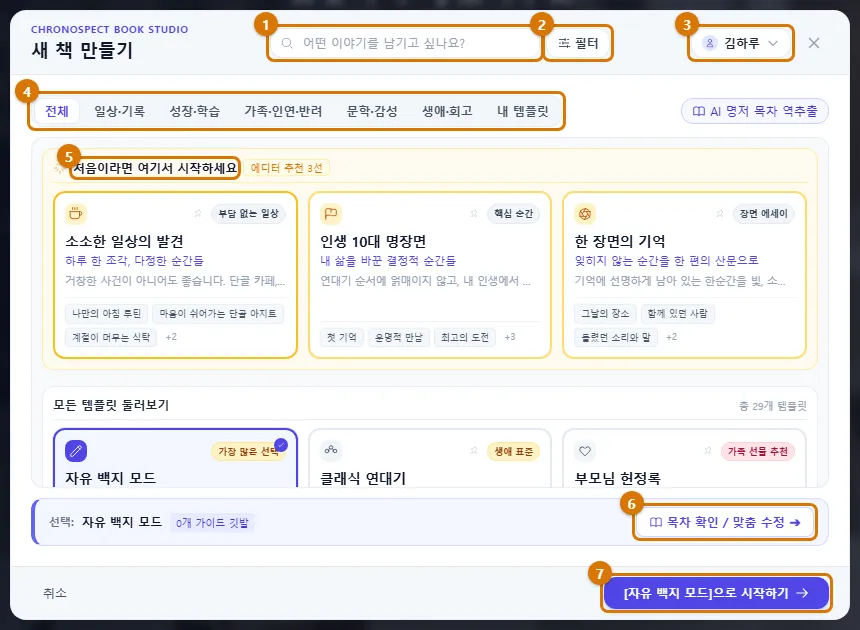This screenshot has width=860, height=630.
Task: Switch to the 생애·회고 tab
Action: coord(447,111)
